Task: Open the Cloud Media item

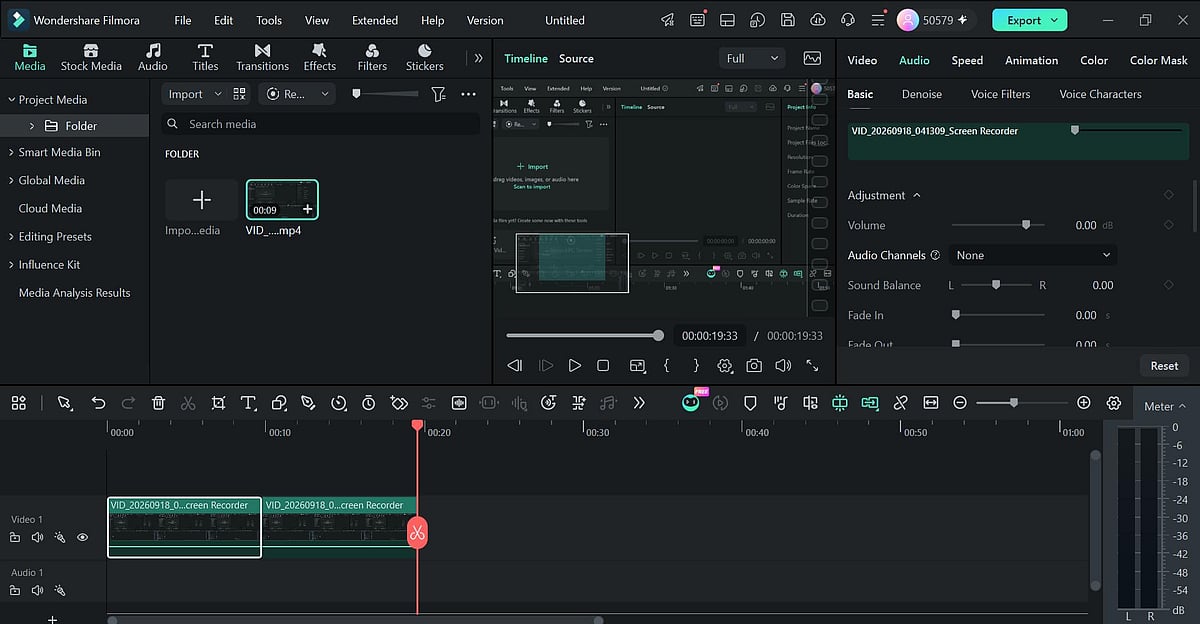Action: click(50, 208)
